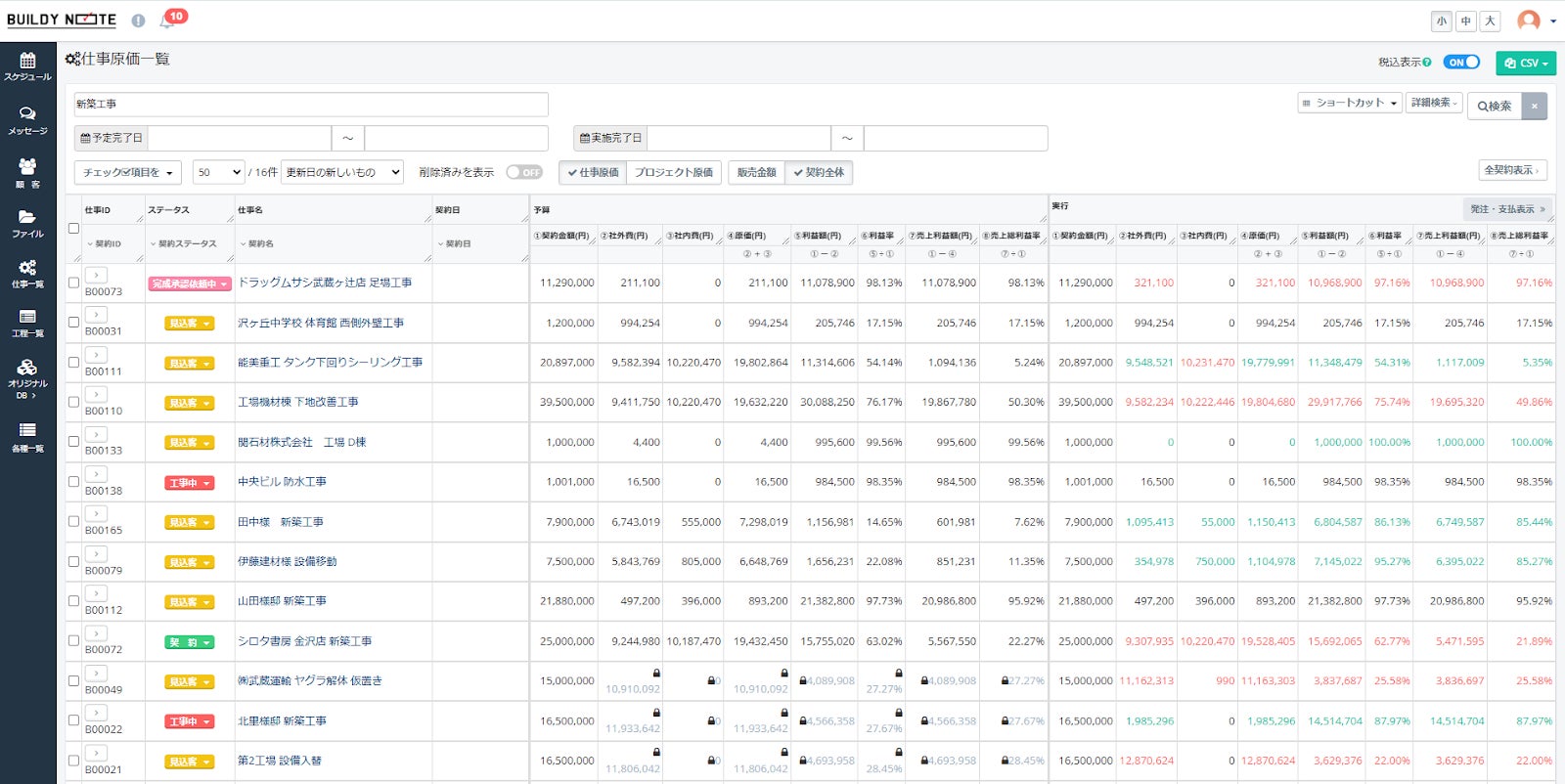Image resolution: width=1565 pixels, height=784 pixels.
Task: Check the checkbox for row B00073
Action: tap(73, 283)
